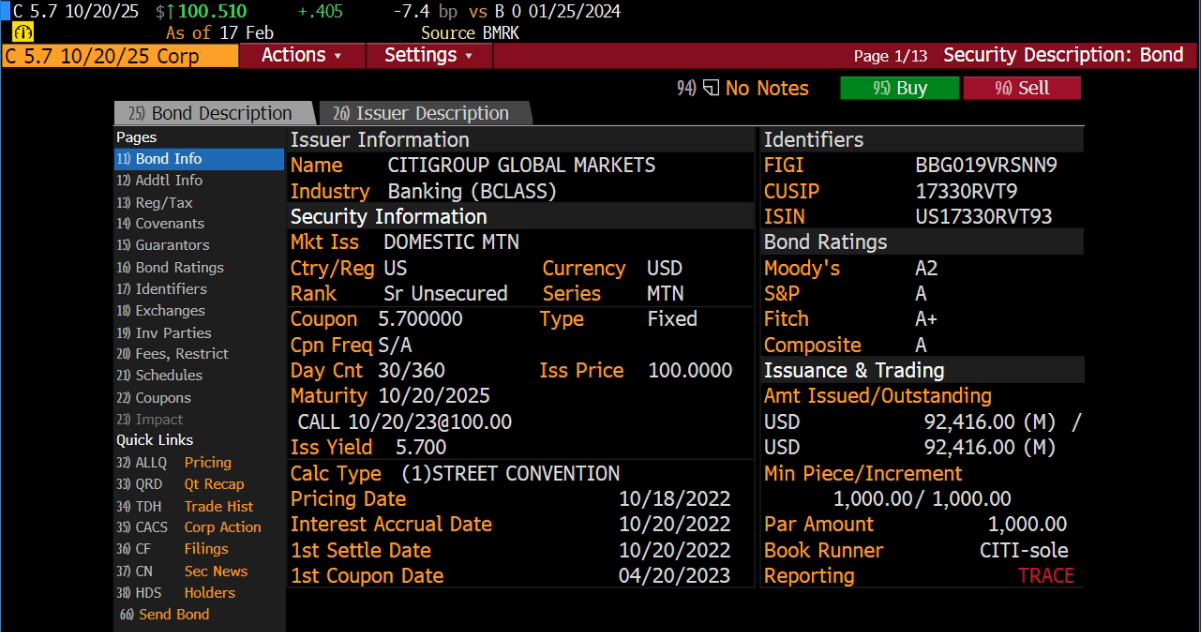Click the No Notes label

767,89
